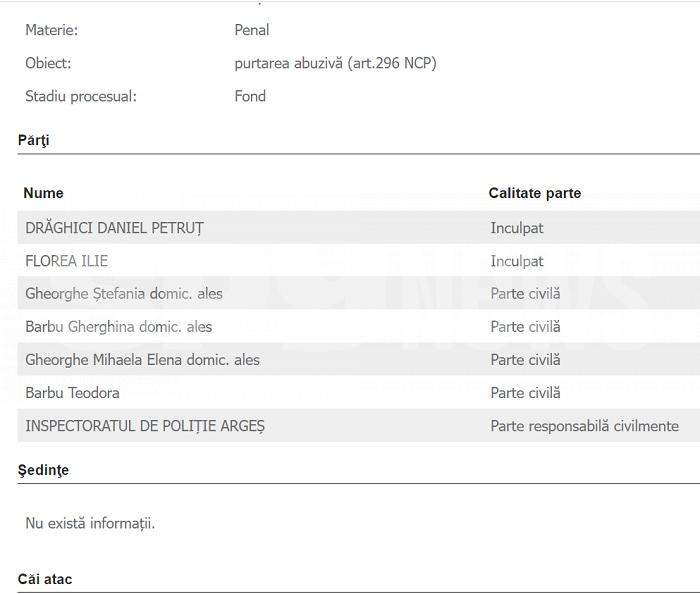This screenshot has width=700, height=594.
Task: Click Parte civilă role for Barbu Teodora
Action: pos(525,393)
